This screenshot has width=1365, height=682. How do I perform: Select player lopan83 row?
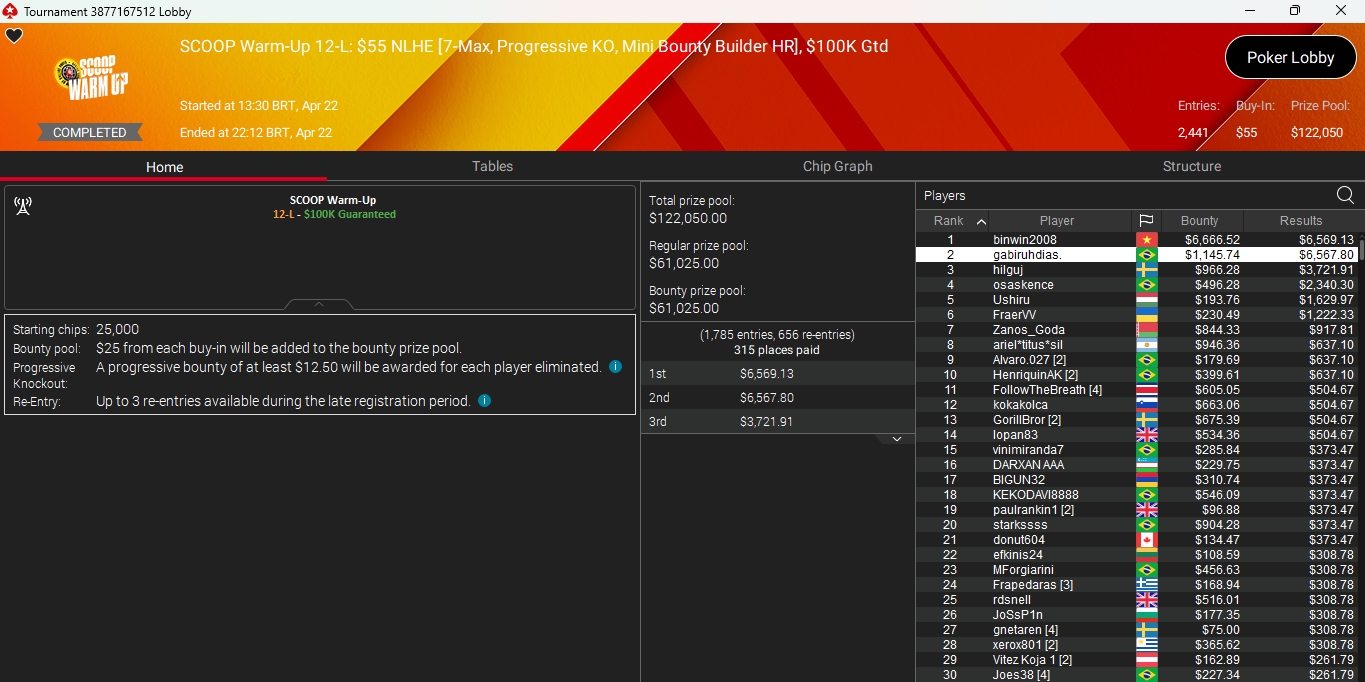pos(1137,435)
